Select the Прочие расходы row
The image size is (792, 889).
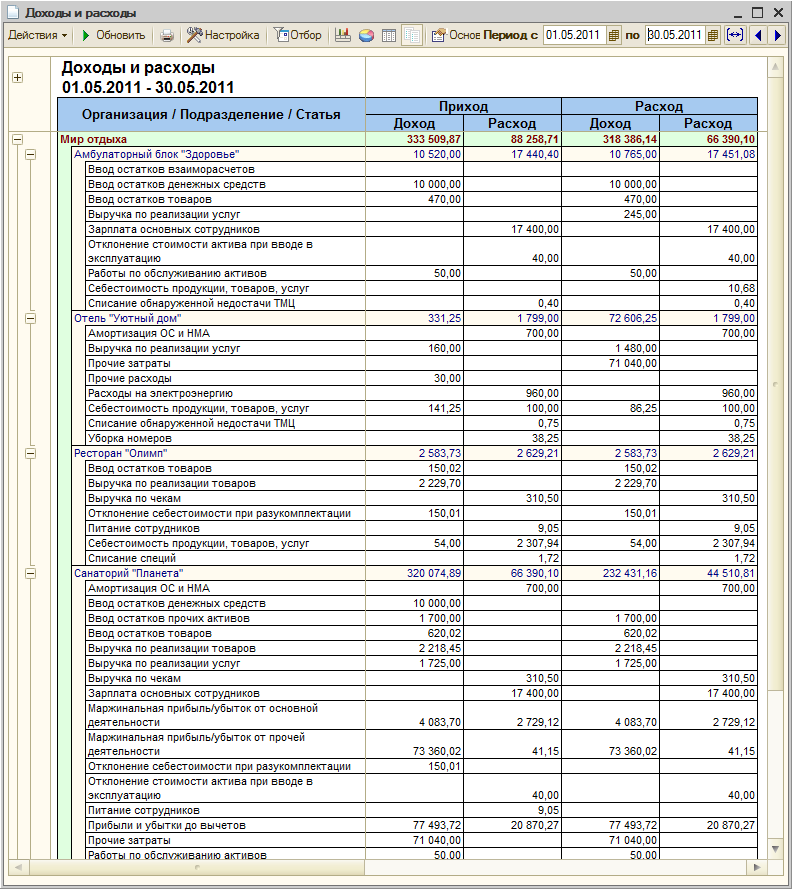(x=421, y=379)
